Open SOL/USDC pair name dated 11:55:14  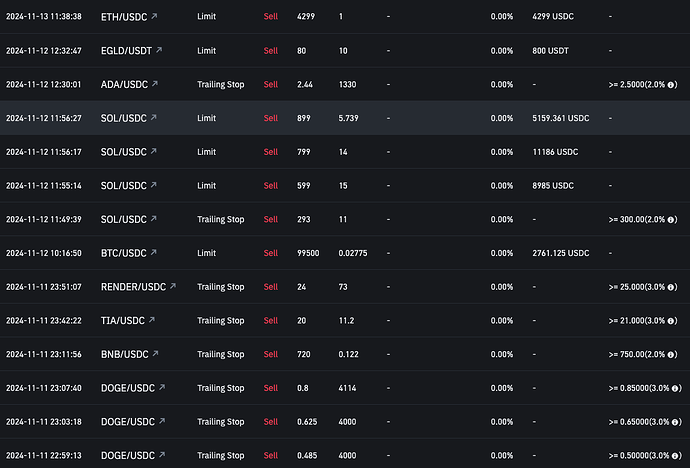[x=124, y=186]
